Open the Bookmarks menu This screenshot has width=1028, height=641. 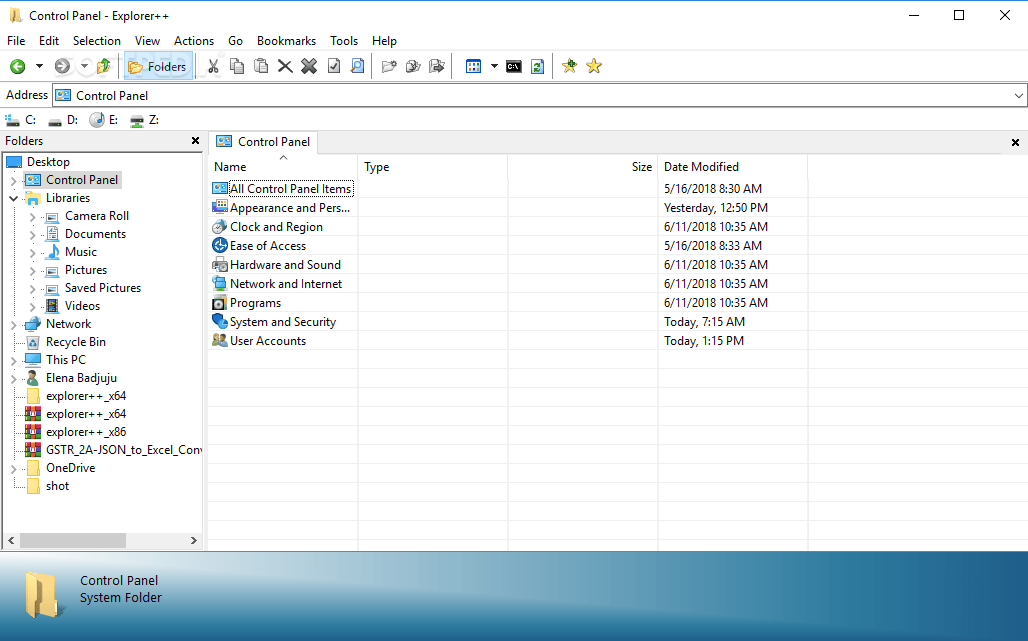click(286, 41)
